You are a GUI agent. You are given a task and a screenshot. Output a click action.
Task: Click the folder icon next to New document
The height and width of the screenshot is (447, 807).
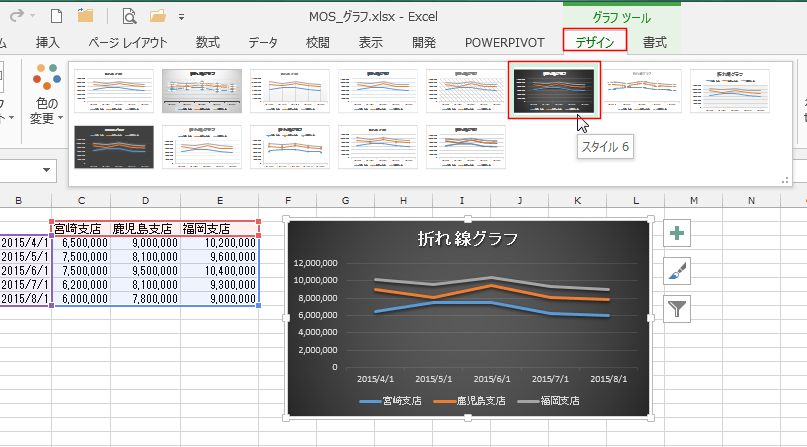pos(86,16)
